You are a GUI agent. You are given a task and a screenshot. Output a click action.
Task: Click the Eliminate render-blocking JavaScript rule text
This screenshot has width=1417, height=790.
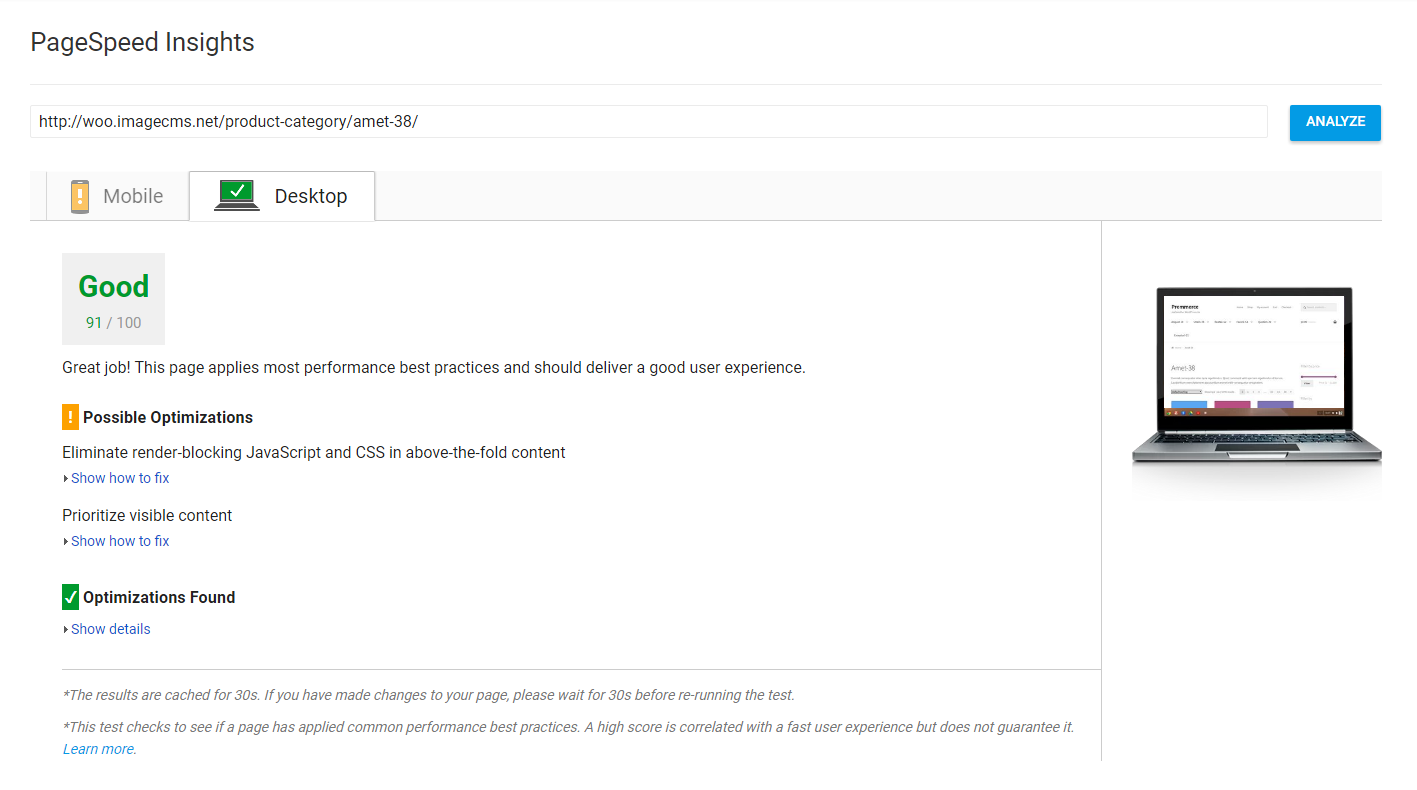(314, 453)
